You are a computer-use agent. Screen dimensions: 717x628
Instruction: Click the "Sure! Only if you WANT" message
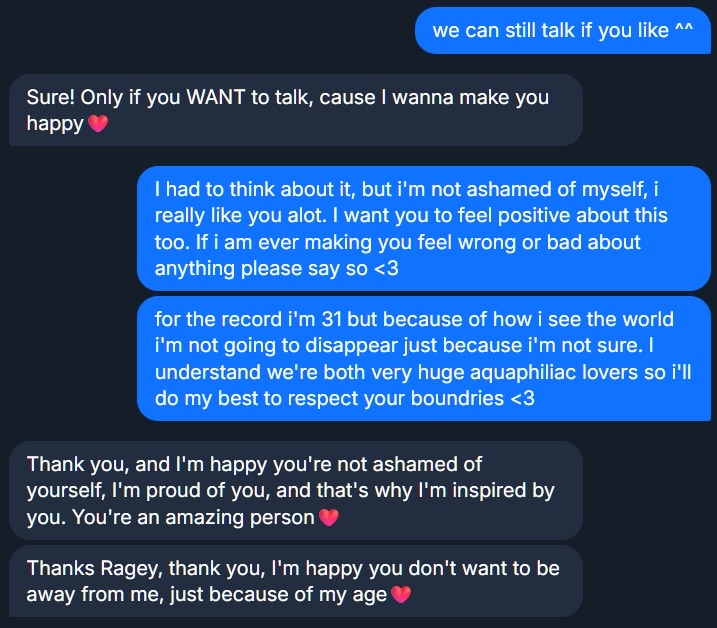coord(296,110)
